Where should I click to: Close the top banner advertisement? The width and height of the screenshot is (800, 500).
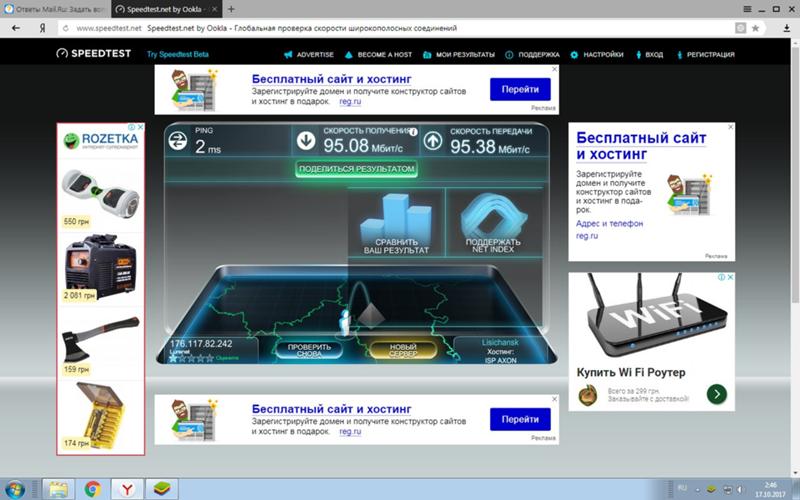coord(555,69)
